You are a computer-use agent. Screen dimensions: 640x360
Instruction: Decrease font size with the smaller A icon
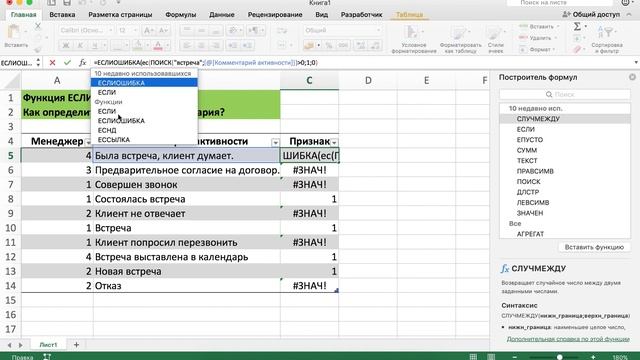click(x=163, y=31)
